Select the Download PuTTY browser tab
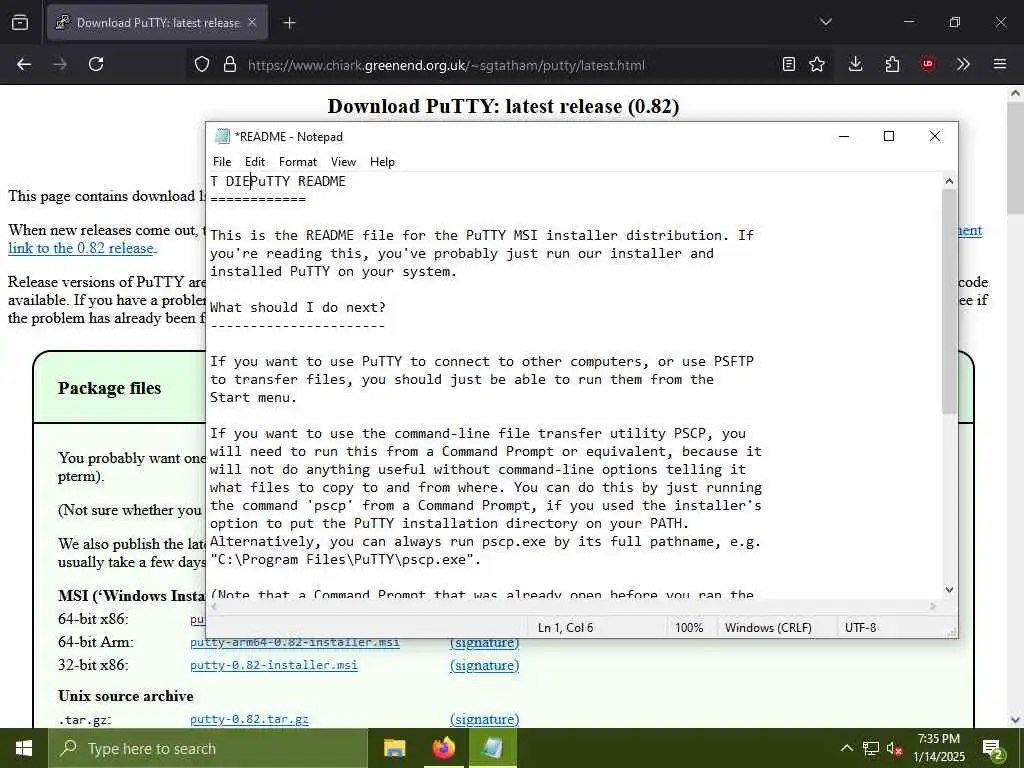The height and width of the screenshot is (768, 1024). tap(157, 22)
